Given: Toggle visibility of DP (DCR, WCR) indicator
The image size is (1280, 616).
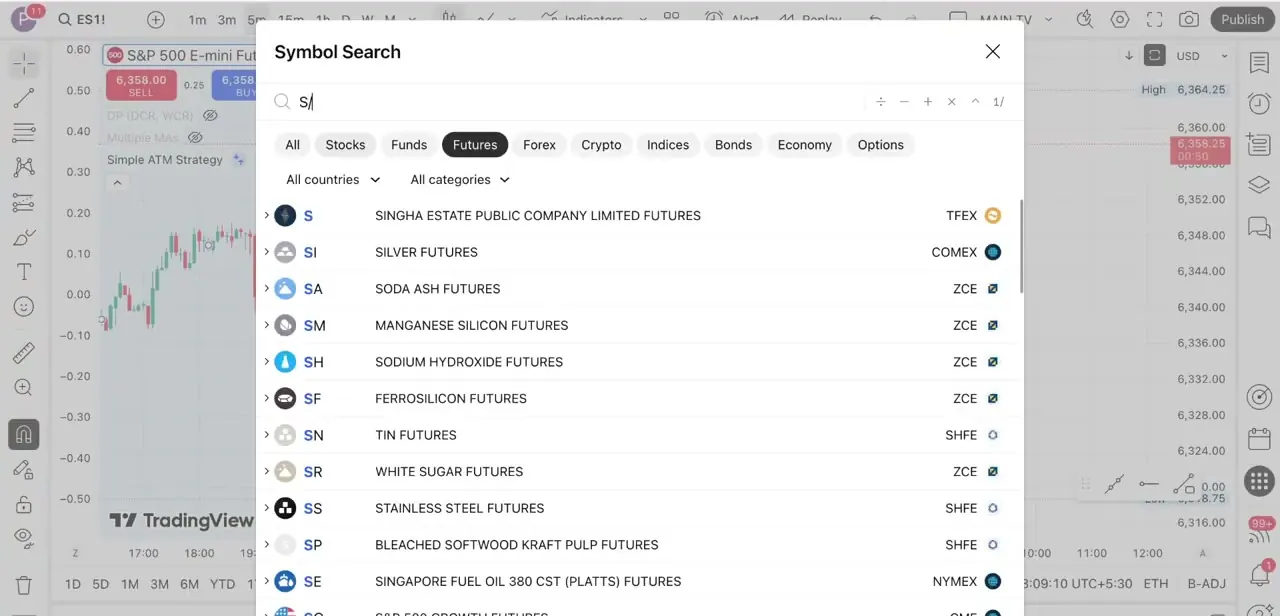Looking at the screenshot, I should [210, 116].
